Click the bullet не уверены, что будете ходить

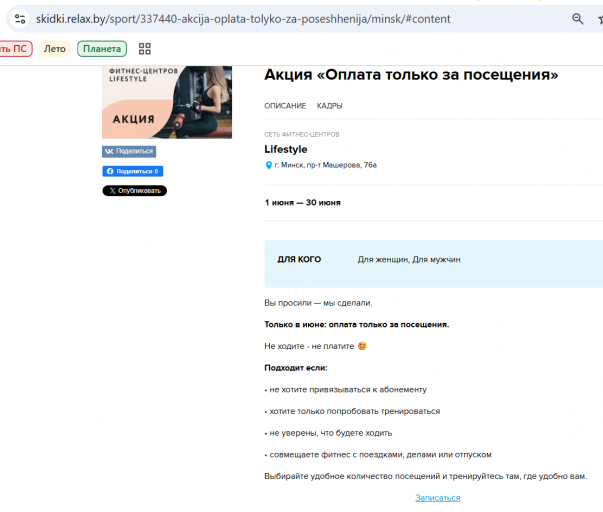point(328,433)
